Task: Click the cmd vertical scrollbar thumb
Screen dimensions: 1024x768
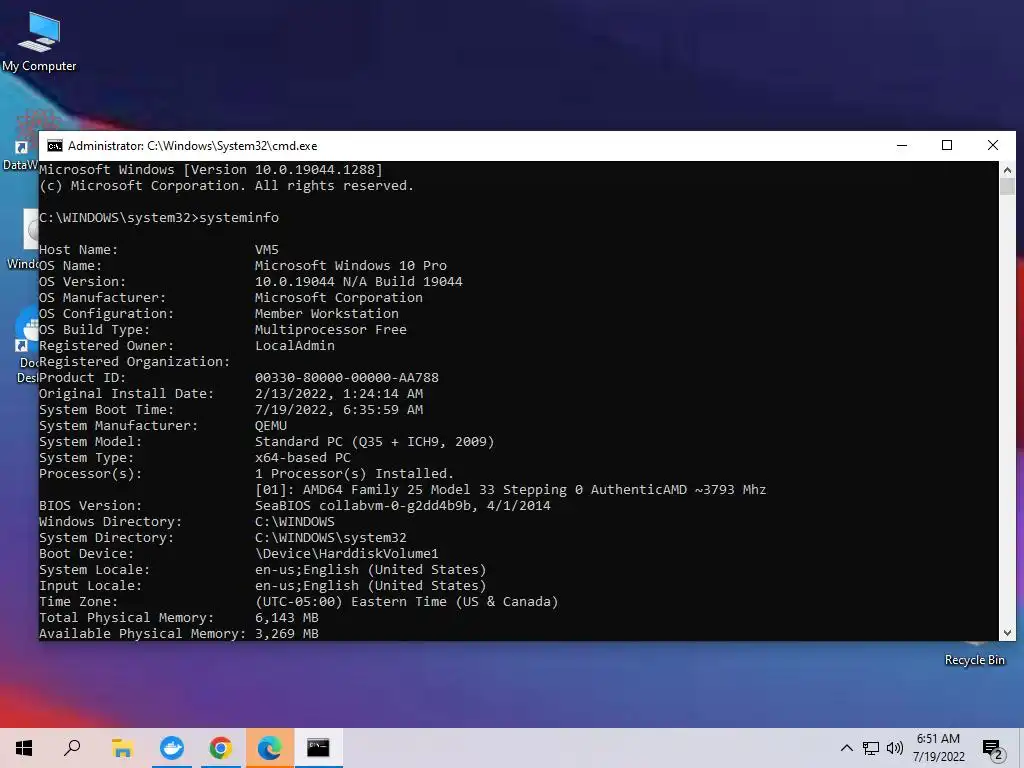Action: coord(1007,186)
